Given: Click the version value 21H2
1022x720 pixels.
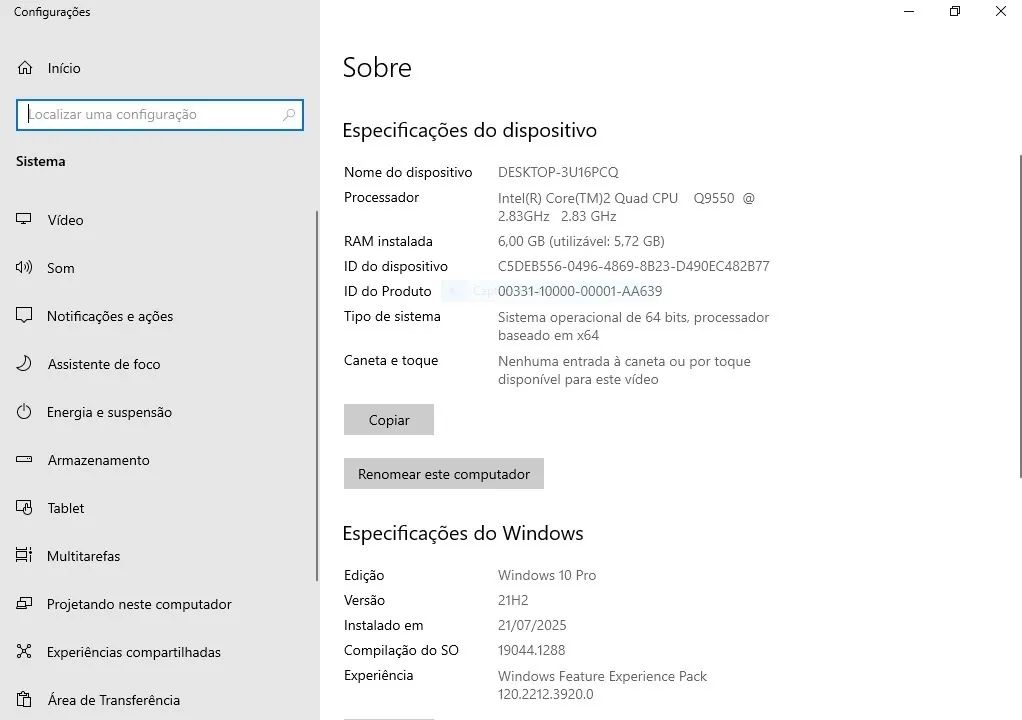Looking at the screenshot, I should [513, 600].
